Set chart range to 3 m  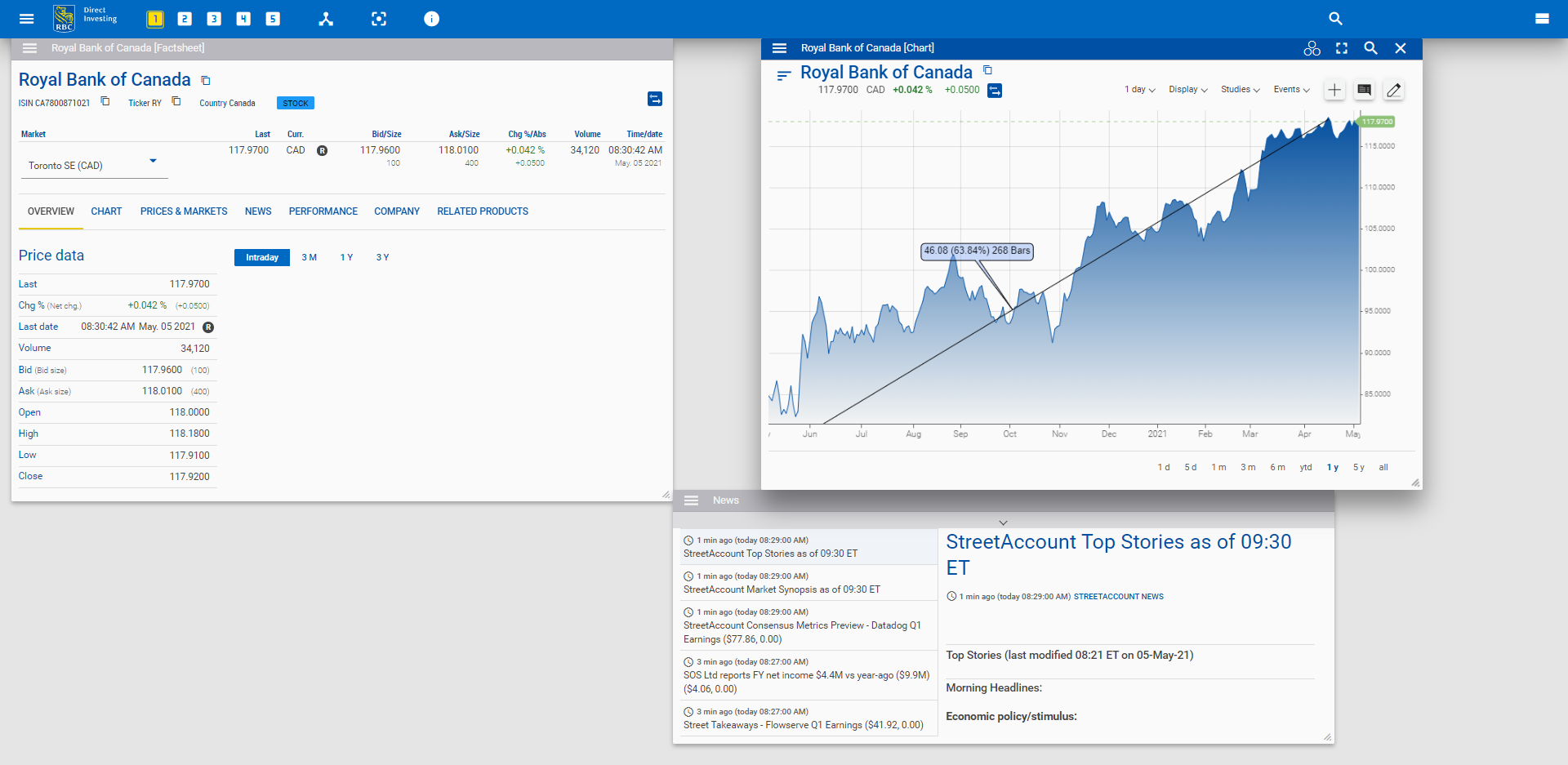(x=1249, y=468)
